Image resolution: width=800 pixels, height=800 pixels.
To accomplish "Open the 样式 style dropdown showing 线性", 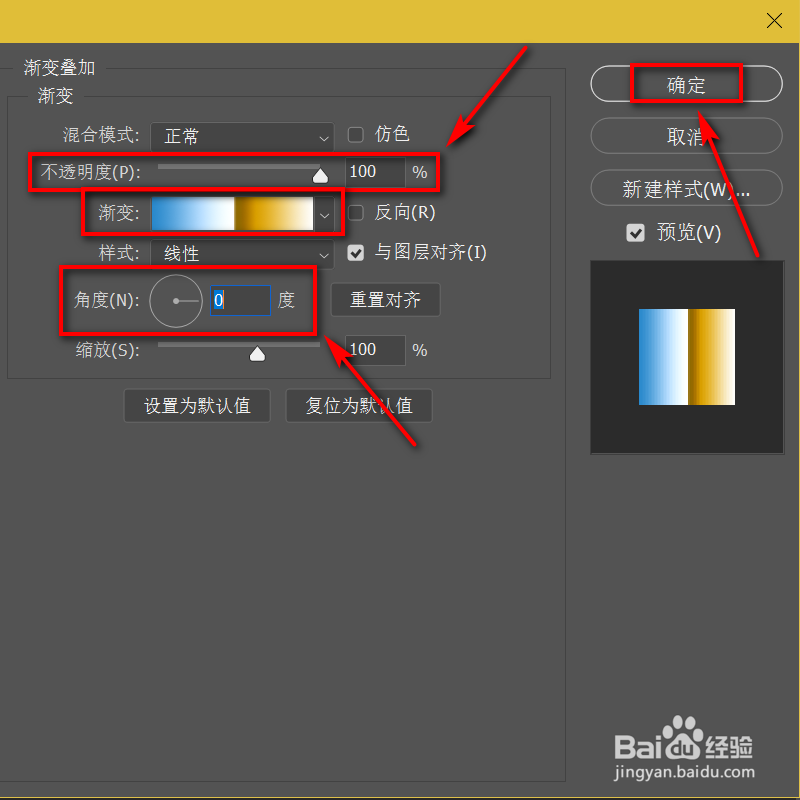I will point(242,254).
